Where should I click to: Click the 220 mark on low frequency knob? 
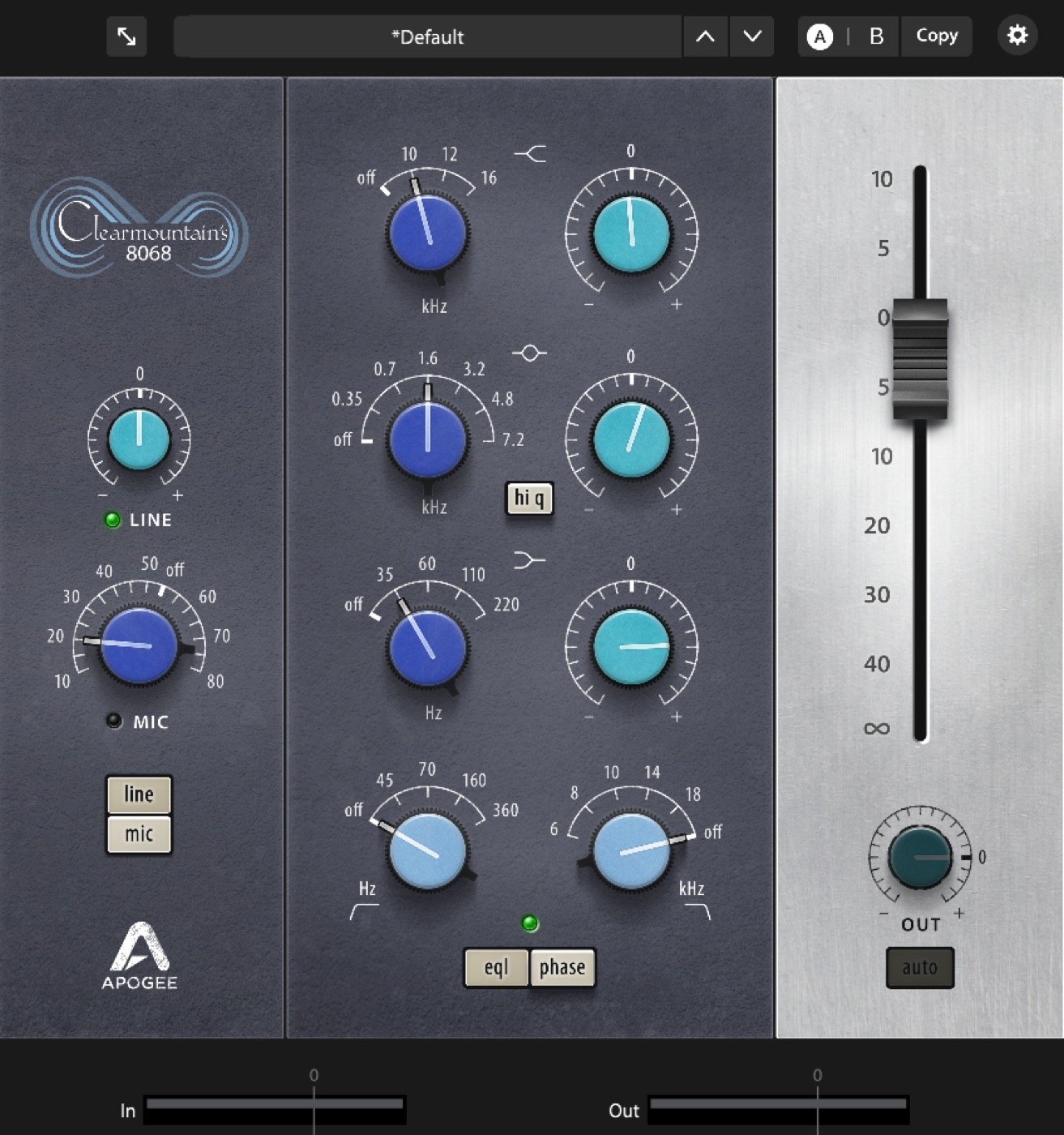click(506, 604)
